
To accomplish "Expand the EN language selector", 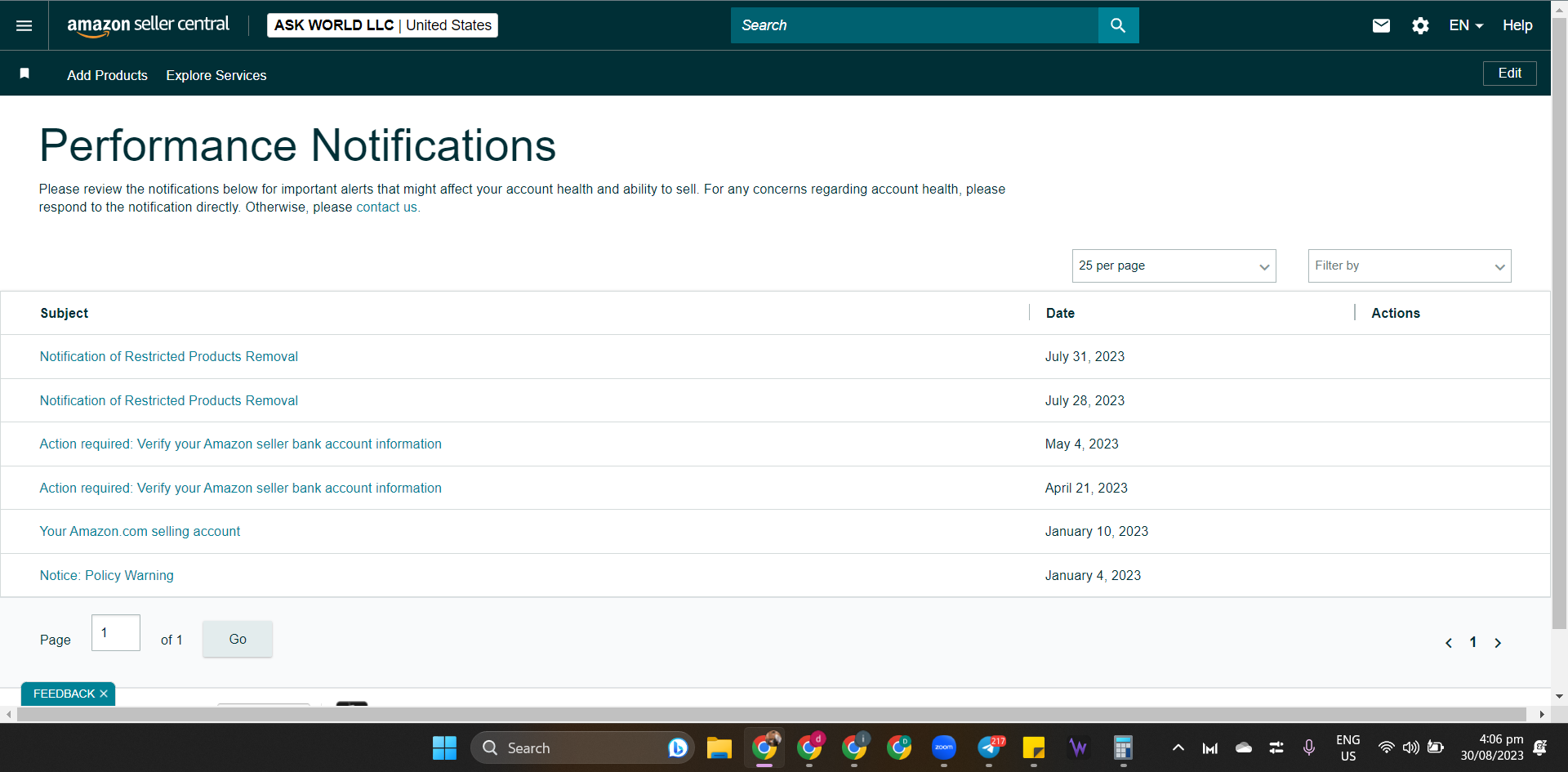I will (1466, 25).
